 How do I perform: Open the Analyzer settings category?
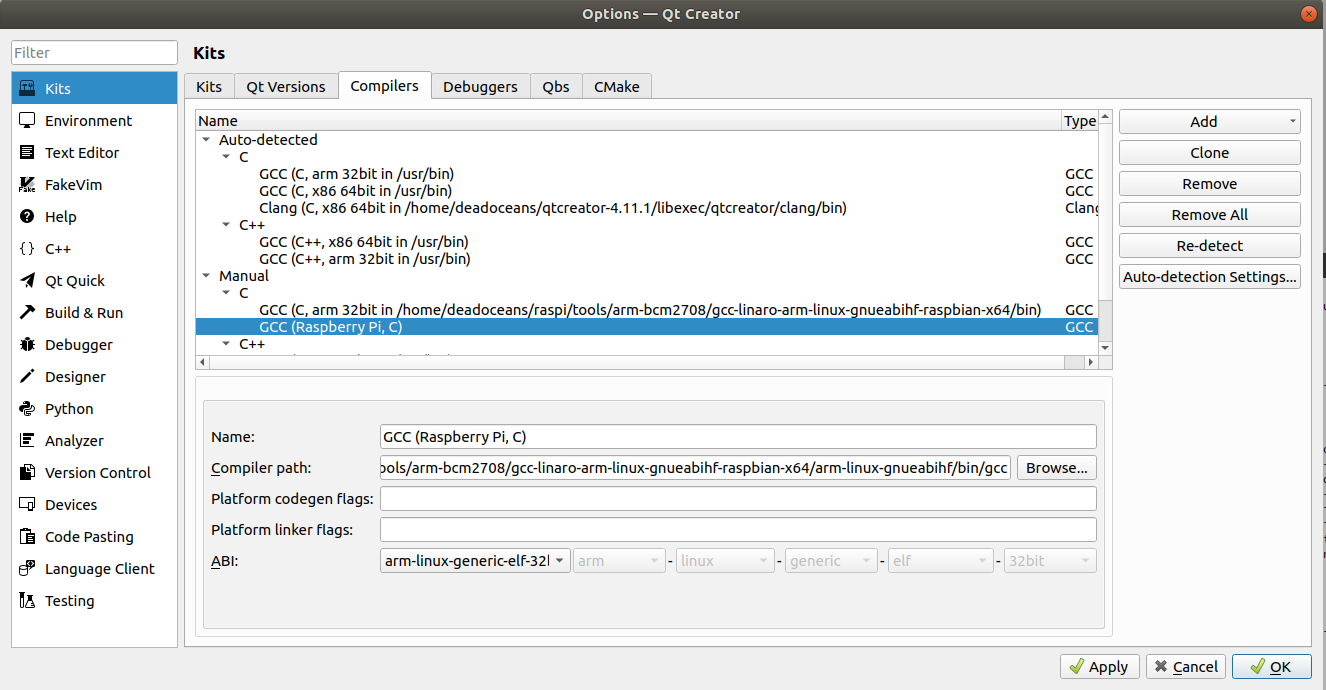94,441
